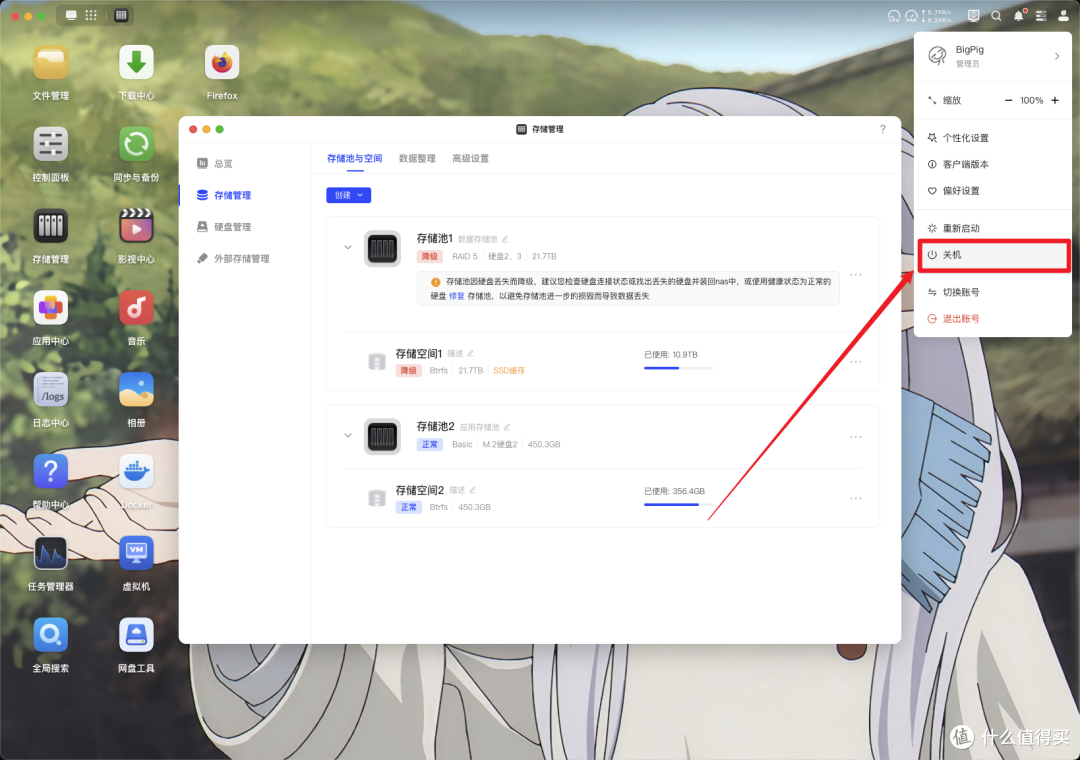Screen dimensions: 1080x760
Task: Choose 客户端版本 in the user menu
Action: pyautogui.click(x=993, y=164)
